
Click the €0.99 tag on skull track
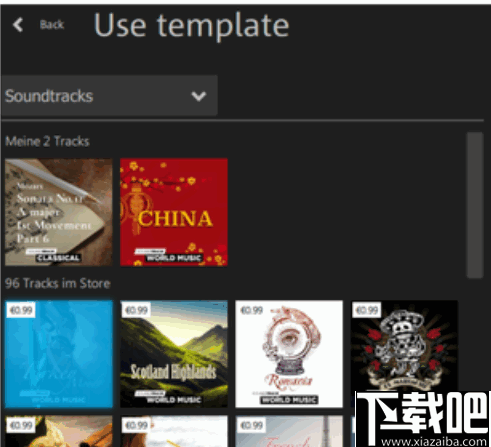point(367,310)
